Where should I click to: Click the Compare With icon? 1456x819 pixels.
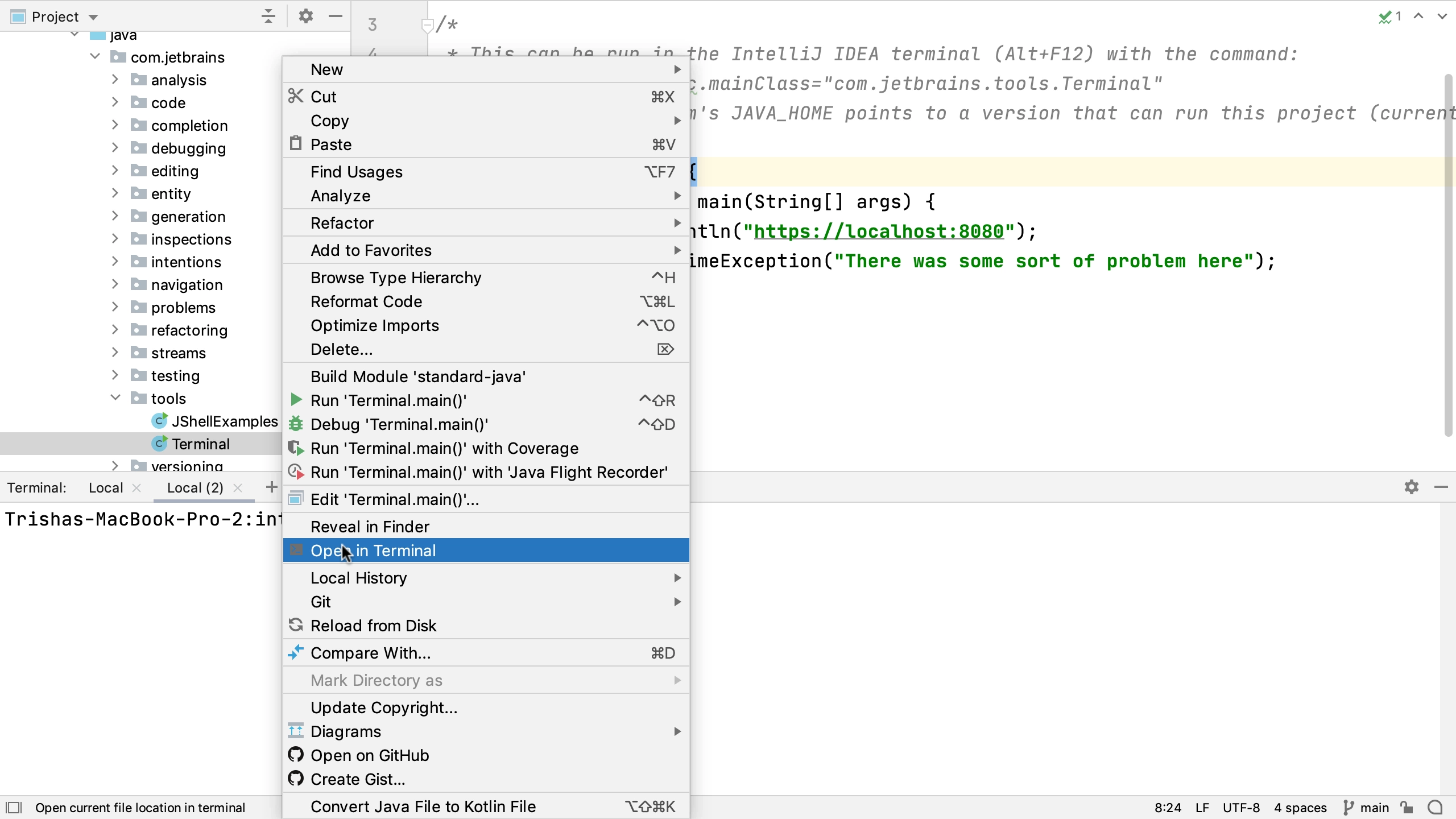coord(294,653)
